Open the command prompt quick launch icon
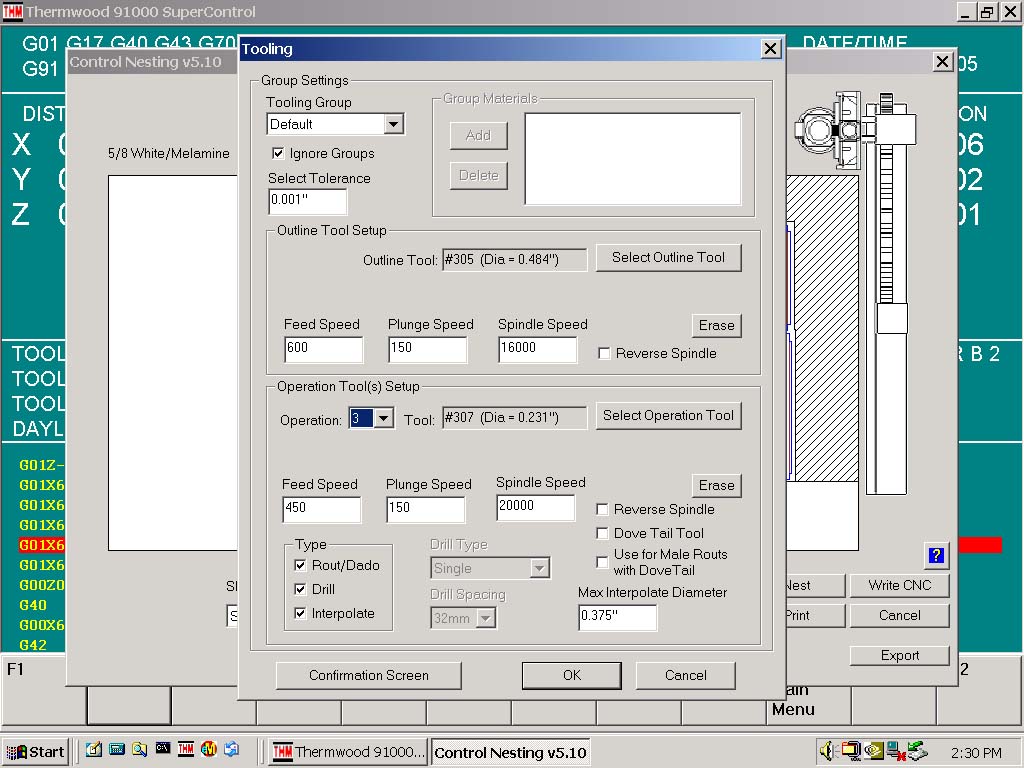 pos(162,749)
